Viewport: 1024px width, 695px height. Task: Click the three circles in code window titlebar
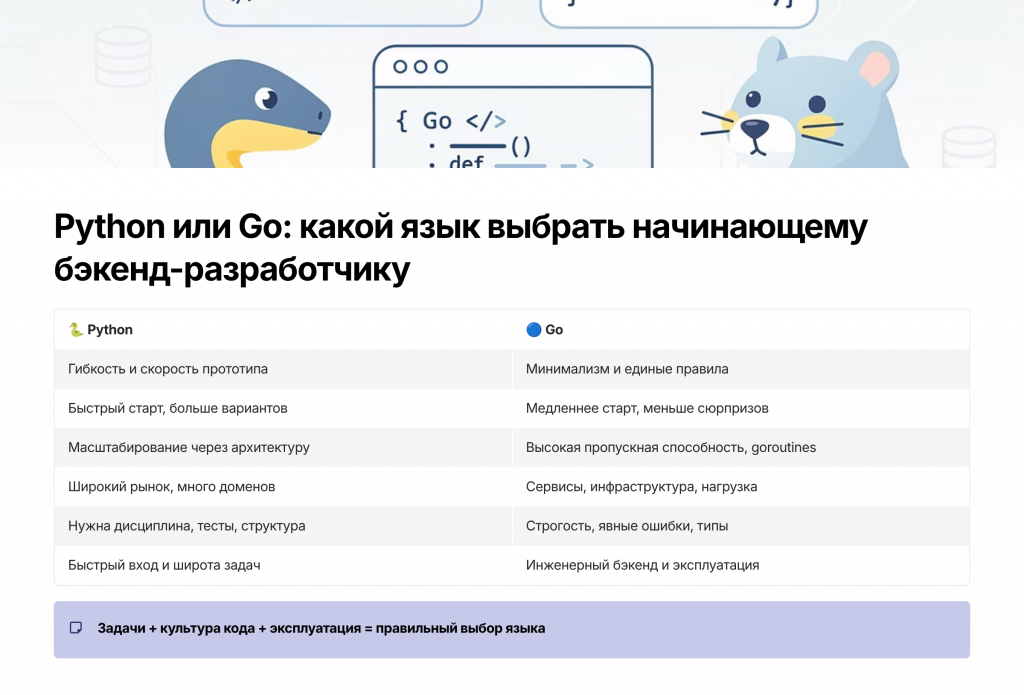pos(420,67)
